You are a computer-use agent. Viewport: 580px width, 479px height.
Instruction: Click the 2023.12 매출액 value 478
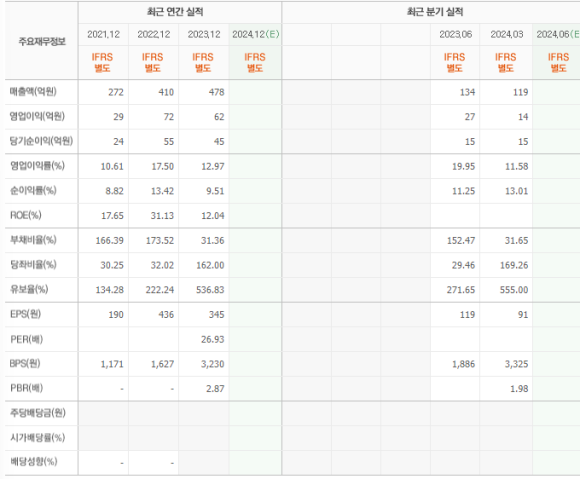217,92
